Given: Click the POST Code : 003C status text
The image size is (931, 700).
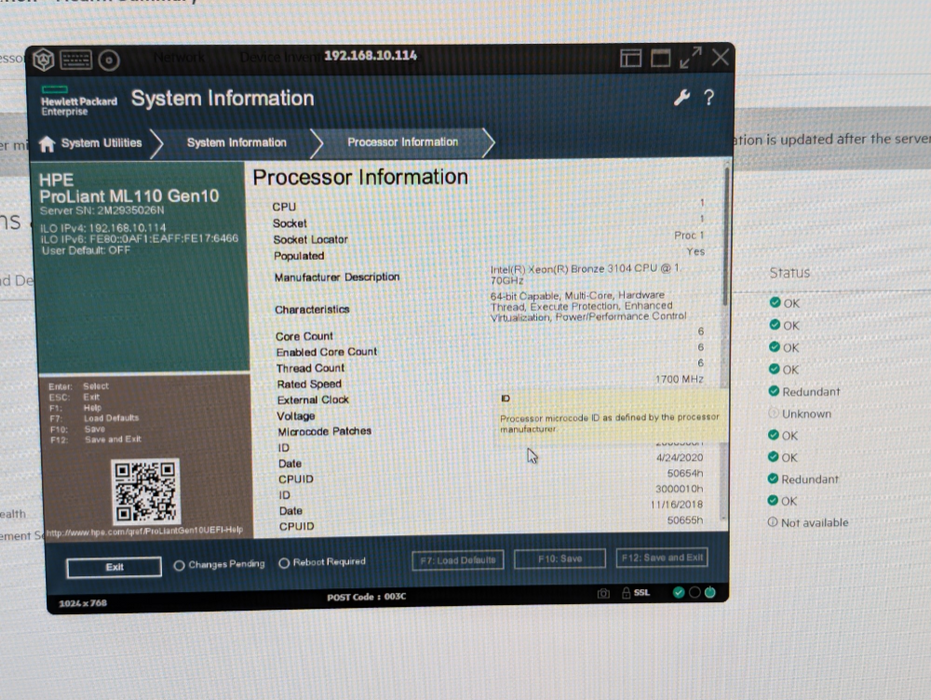Looking at the screenshot, I should pyautogui.click(x=366, y=597).
